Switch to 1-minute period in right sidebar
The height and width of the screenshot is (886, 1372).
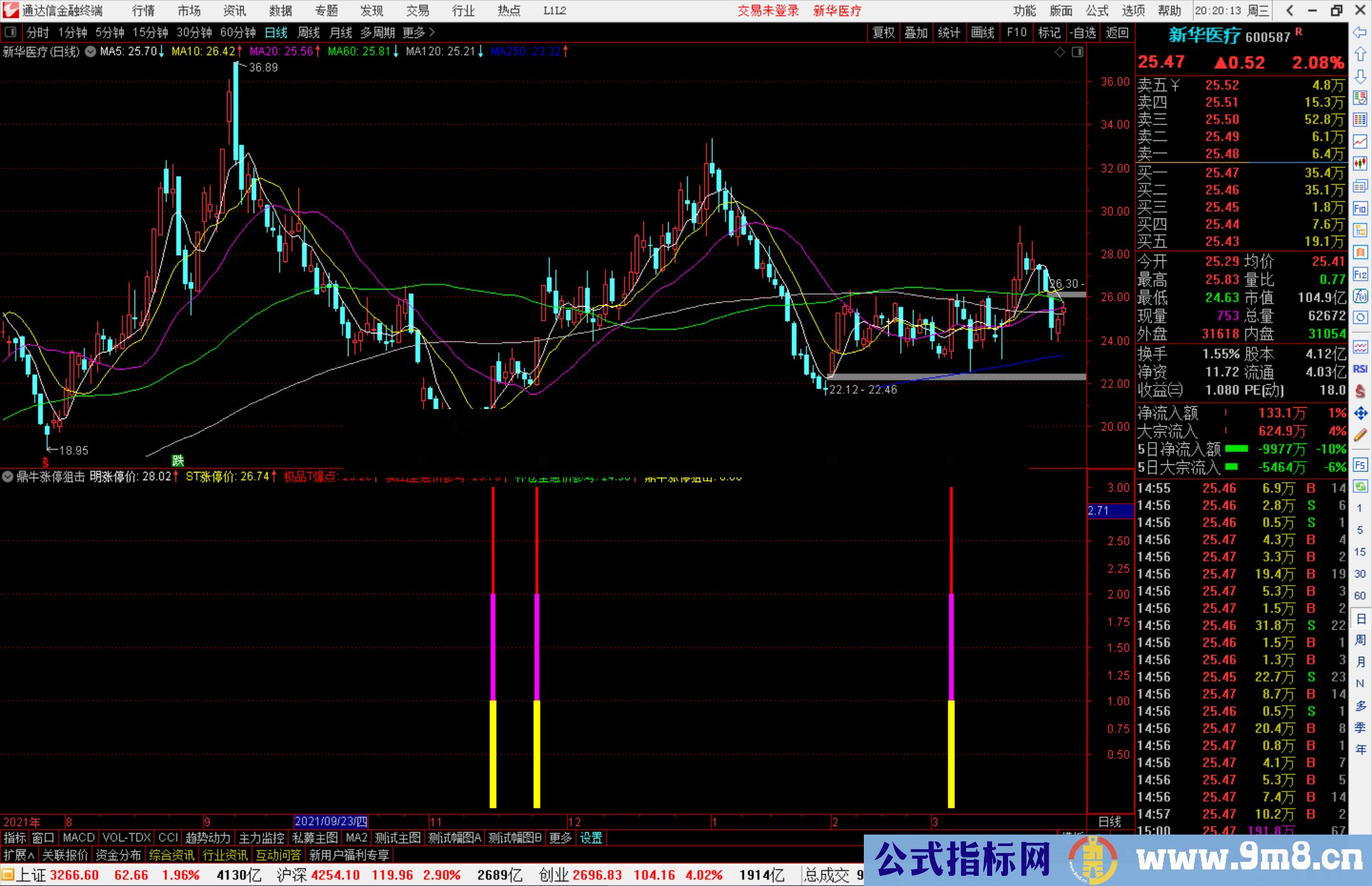(1360, 508)
